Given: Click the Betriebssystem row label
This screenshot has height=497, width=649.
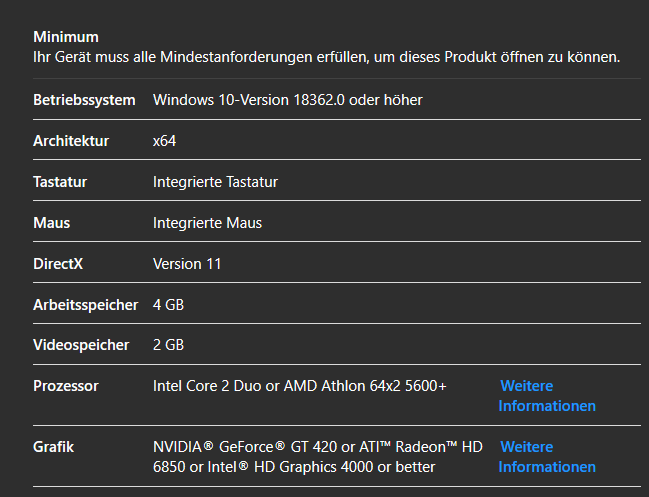Looking at the screenshot, I should tap(84, 100).
